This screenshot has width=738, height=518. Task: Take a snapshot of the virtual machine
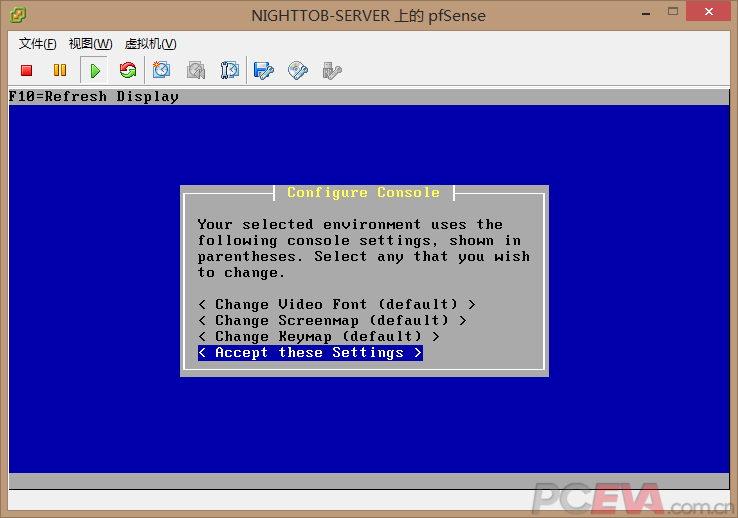tap(162, 70)
